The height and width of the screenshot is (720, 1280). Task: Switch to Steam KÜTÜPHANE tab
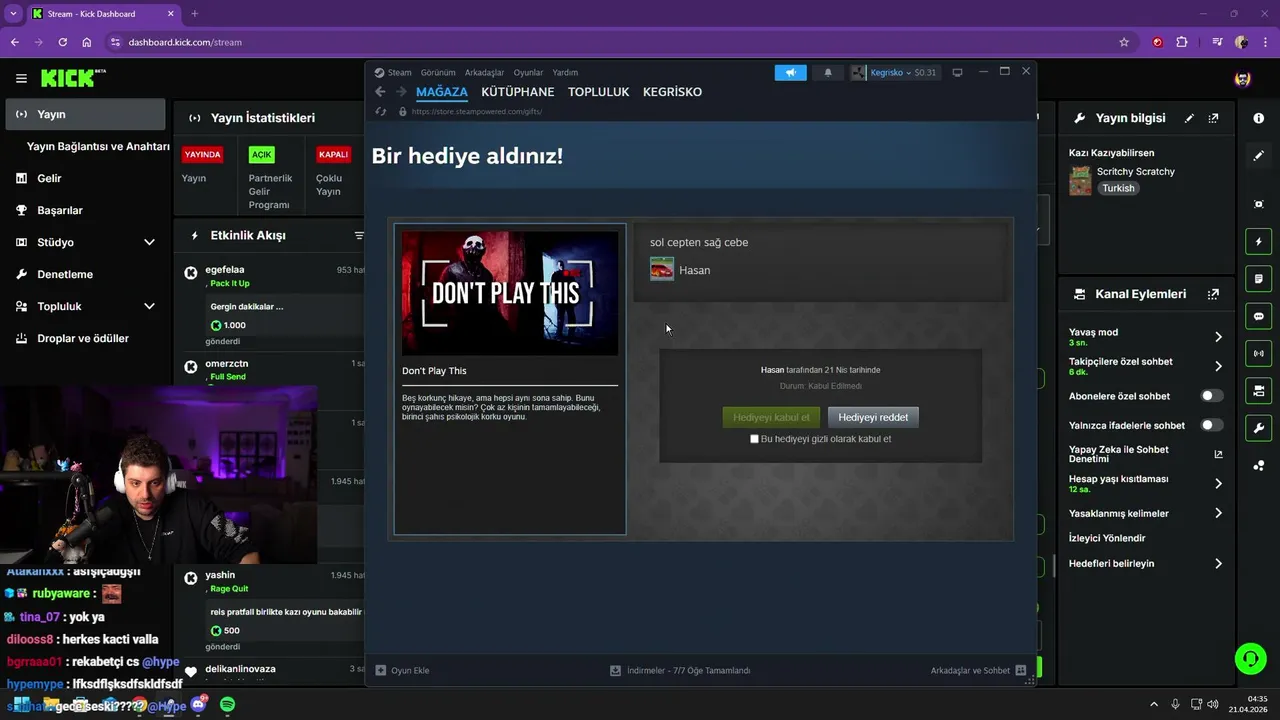click(517, 91)
